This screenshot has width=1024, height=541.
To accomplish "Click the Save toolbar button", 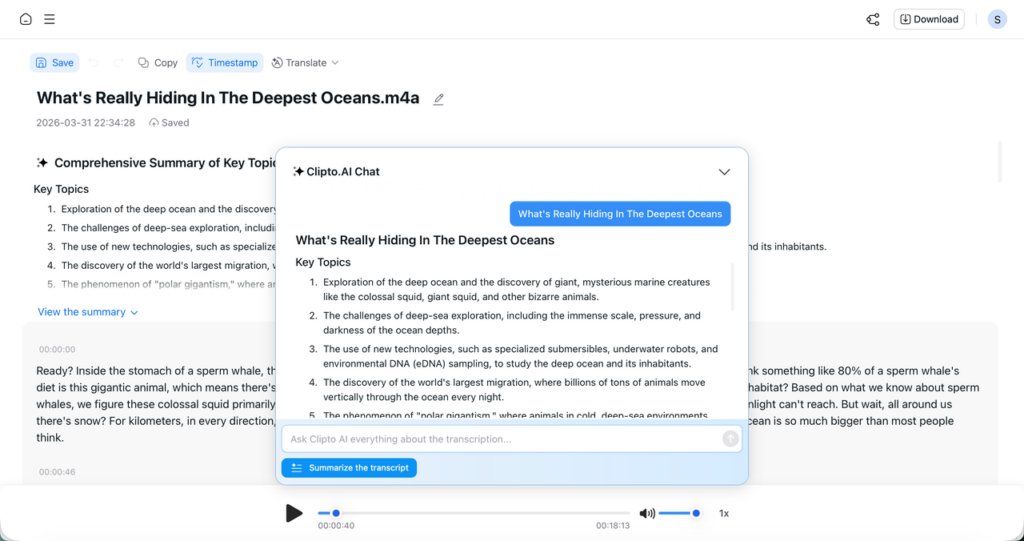I will [54, 63].
